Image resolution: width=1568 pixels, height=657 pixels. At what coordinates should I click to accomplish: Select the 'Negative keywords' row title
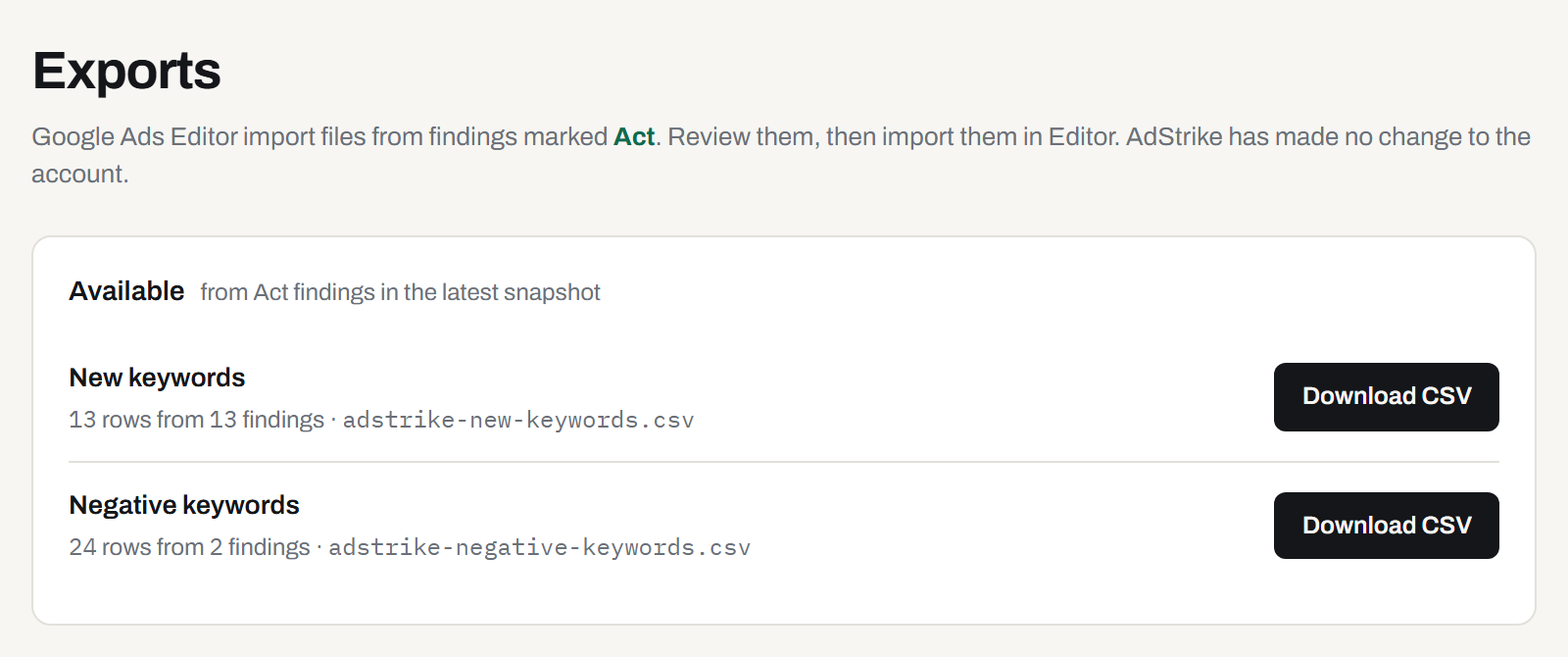click(x=184, y=505)
